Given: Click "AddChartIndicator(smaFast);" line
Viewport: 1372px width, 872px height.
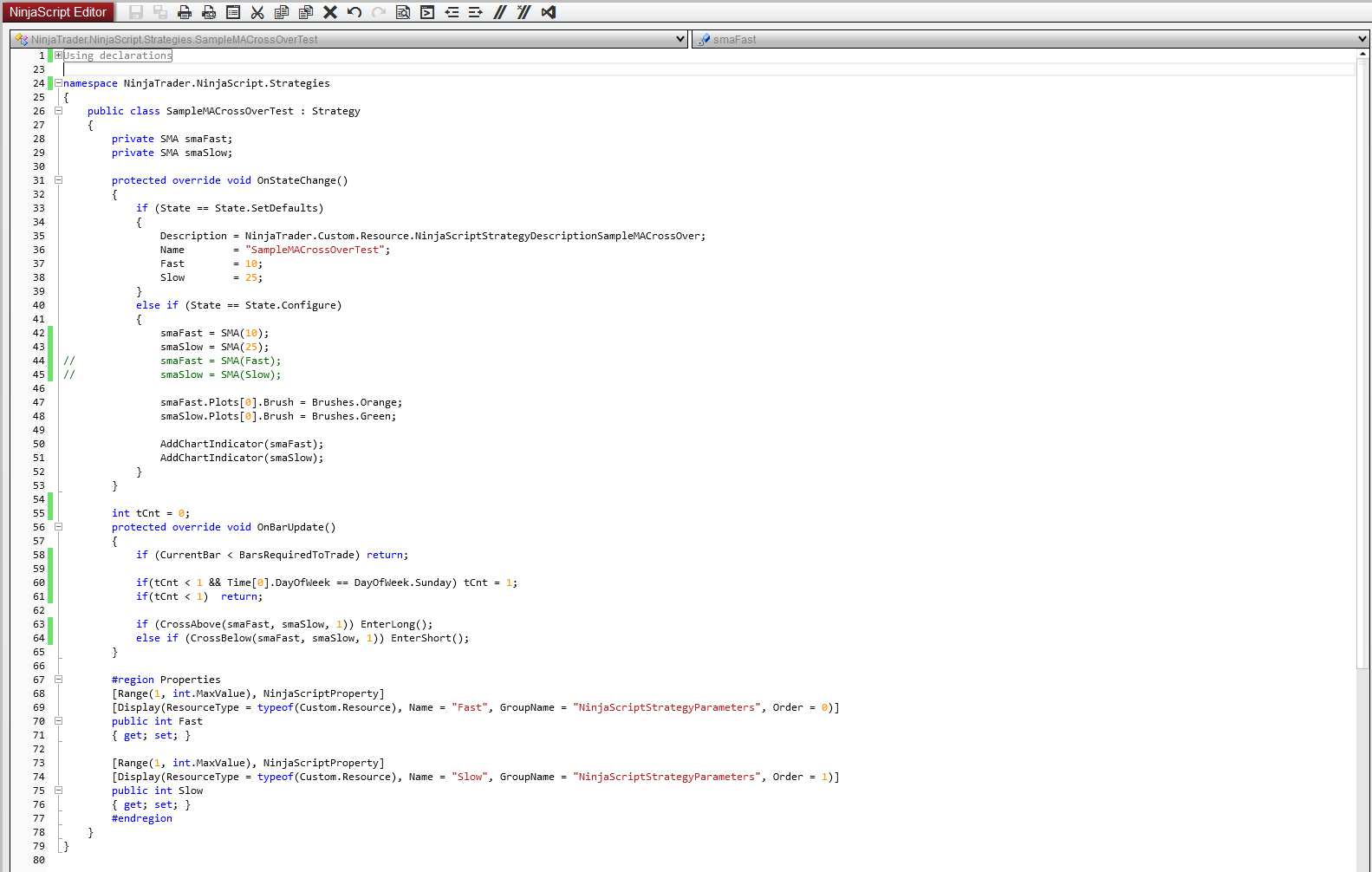Looking at the screenshot, I should click(x=242, y=444).
